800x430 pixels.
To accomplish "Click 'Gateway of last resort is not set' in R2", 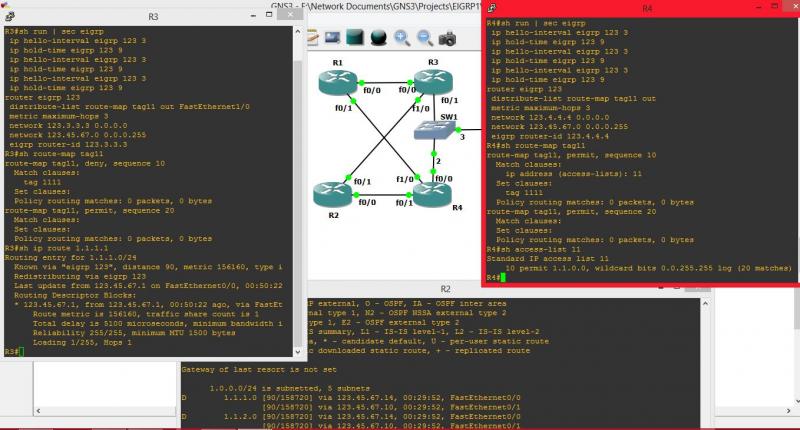I will pos(259,370).
